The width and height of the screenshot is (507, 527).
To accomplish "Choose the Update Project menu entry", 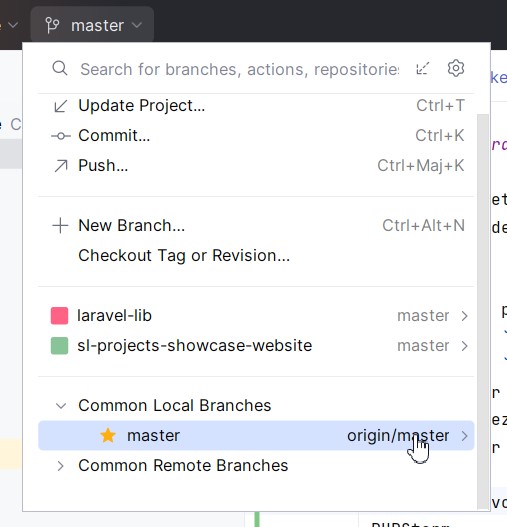I will pos(256,106).
